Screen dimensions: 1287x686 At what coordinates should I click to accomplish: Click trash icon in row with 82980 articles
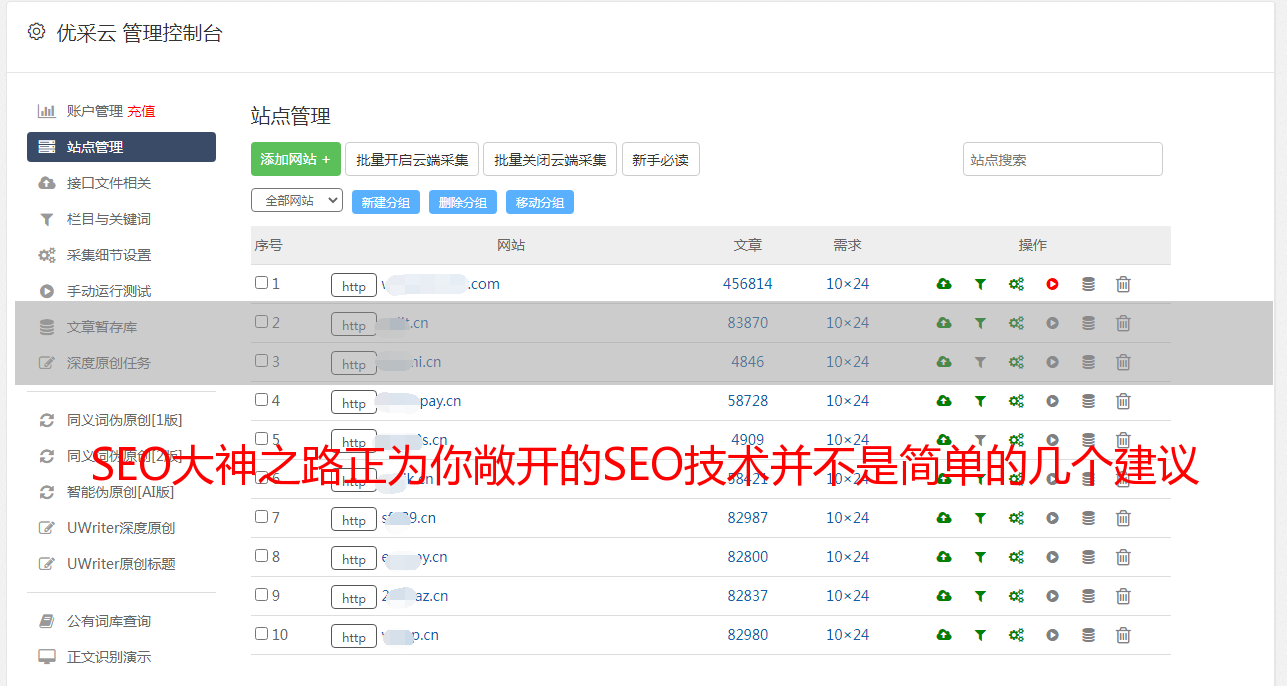click(1123, 635)
